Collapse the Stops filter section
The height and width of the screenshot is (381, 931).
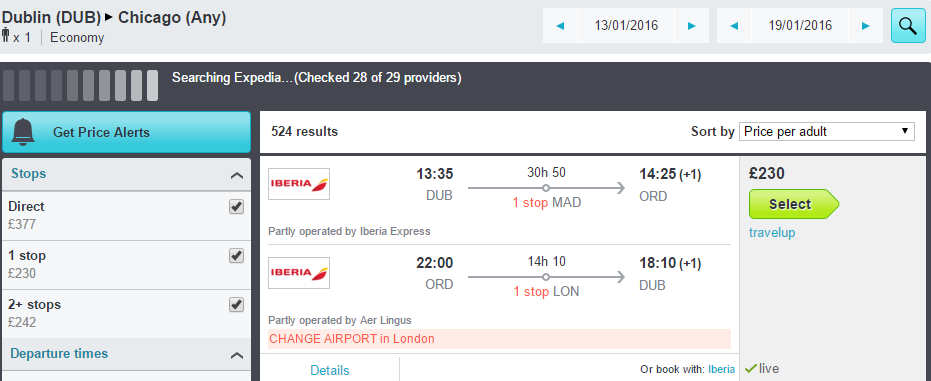[236, 175]
